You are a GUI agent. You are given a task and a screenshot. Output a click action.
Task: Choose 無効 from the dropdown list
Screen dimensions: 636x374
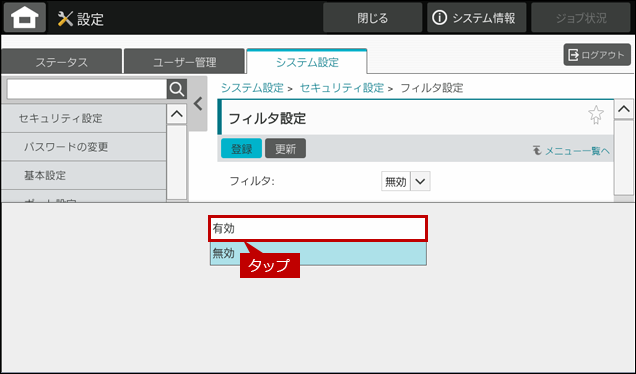pos(318,253)
